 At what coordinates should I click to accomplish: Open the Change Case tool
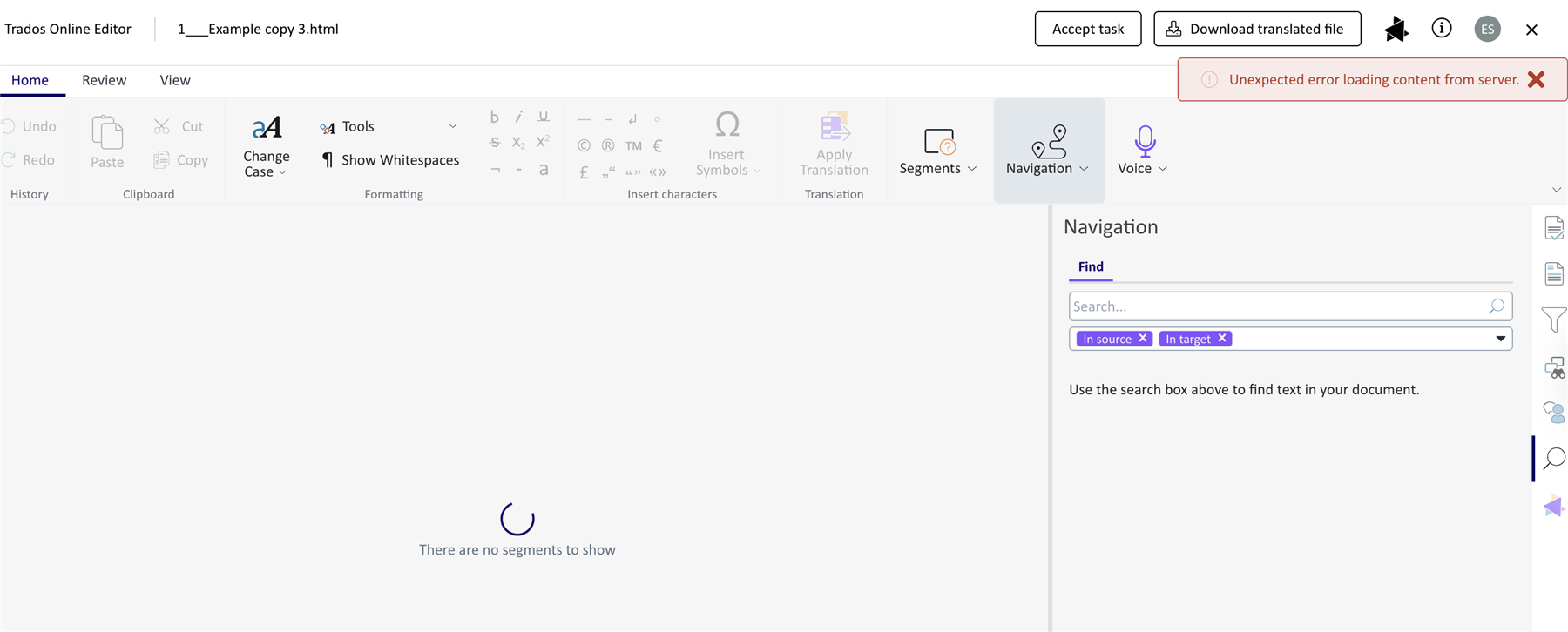pyautogui.click(x=266, y=146)
